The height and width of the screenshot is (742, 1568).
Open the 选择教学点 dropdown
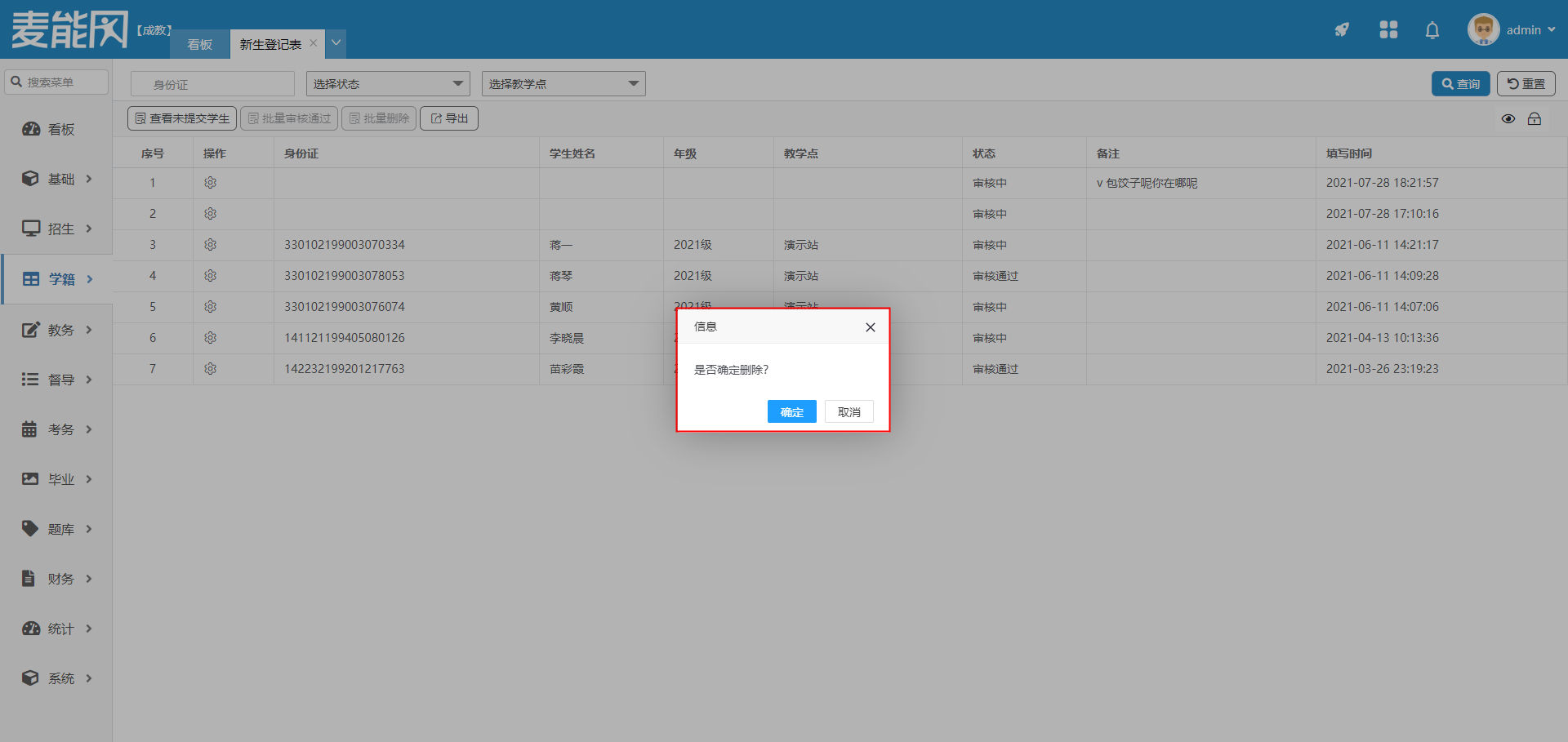point(563,84)
